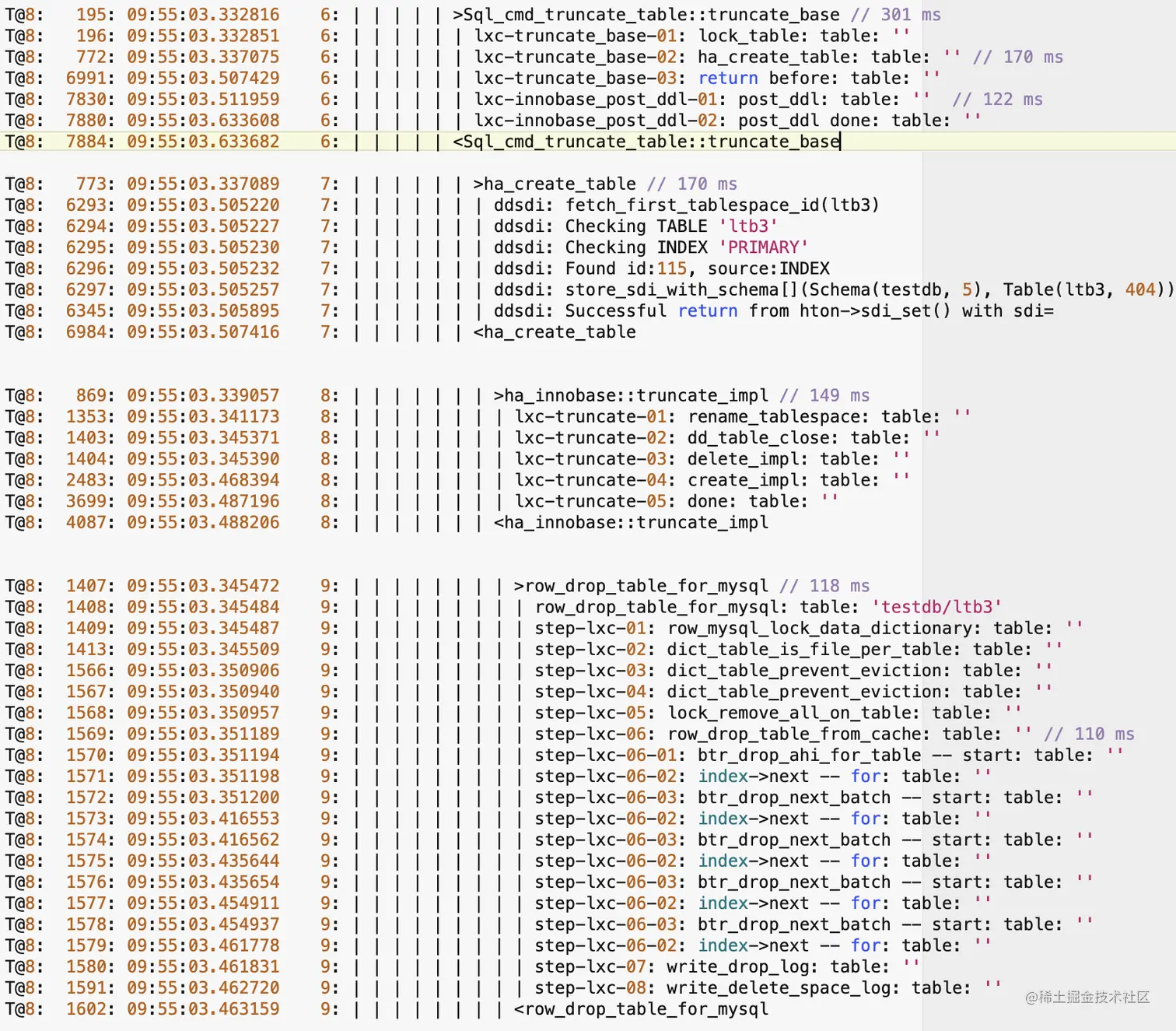
Task: Click 'ddsdi: Found id:115, source:INDEX' line
Action: pyautogui.click(x=418, y=268)
